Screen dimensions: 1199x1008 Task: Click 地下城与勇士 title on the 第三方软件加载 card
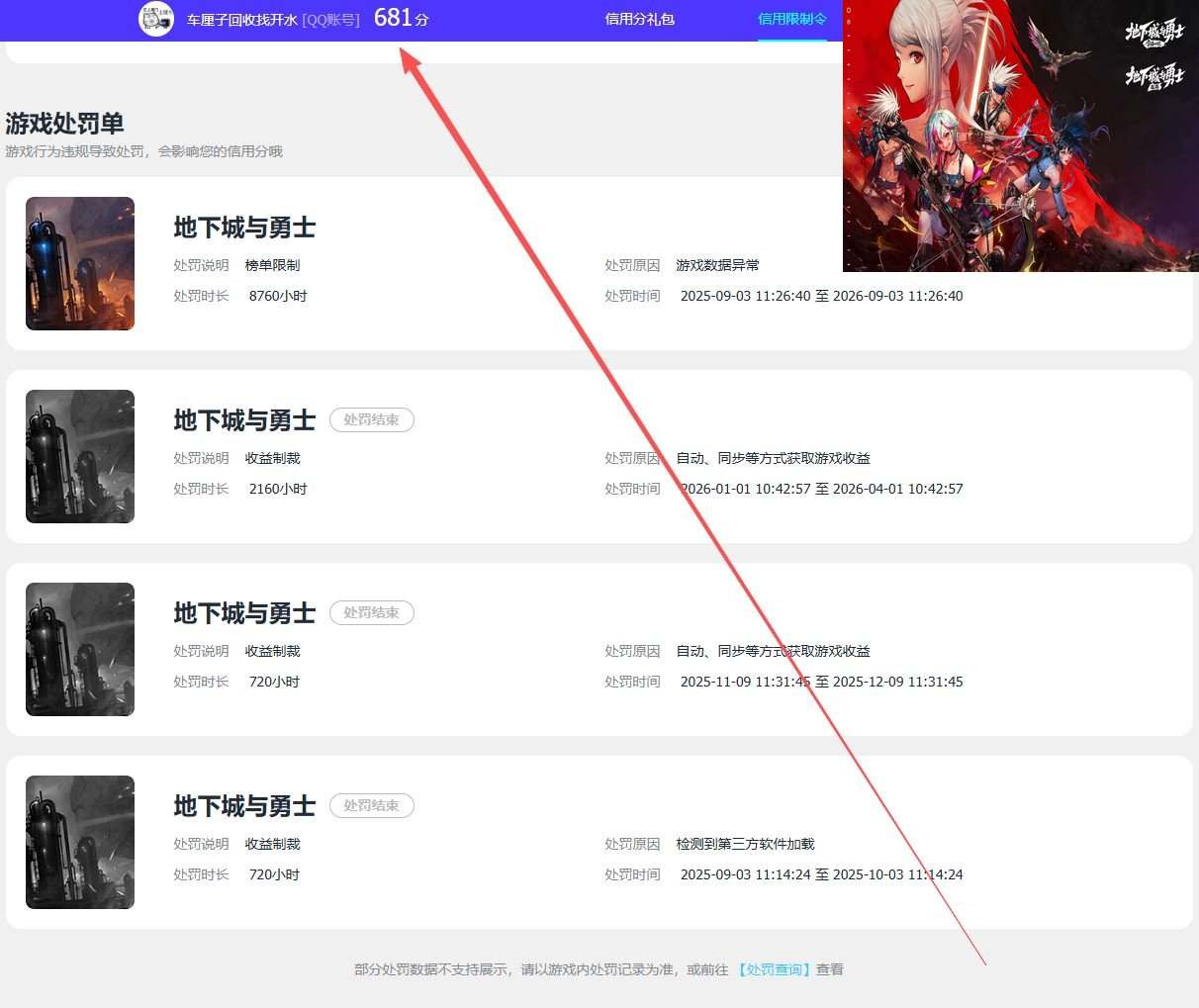pos(244,806)
